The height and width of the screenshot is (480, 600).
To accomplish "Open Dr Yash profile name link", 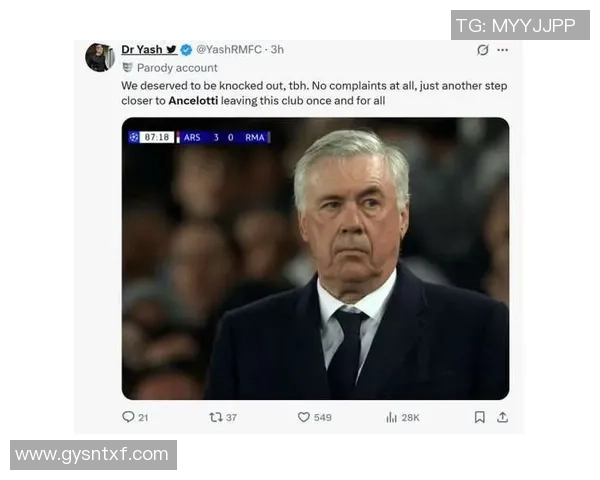I will (142, 49).
